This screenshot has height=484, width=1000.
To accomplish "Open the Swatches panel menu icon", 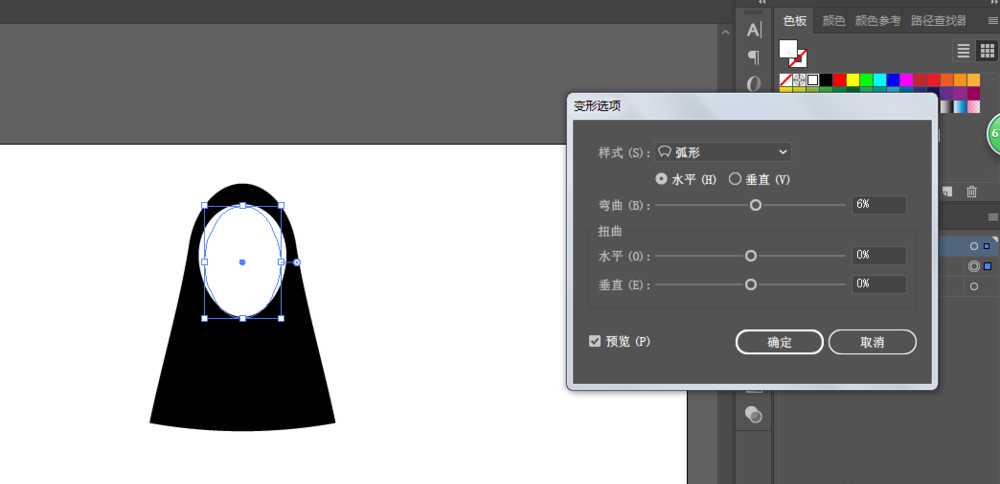I will [x=993, y=21].
